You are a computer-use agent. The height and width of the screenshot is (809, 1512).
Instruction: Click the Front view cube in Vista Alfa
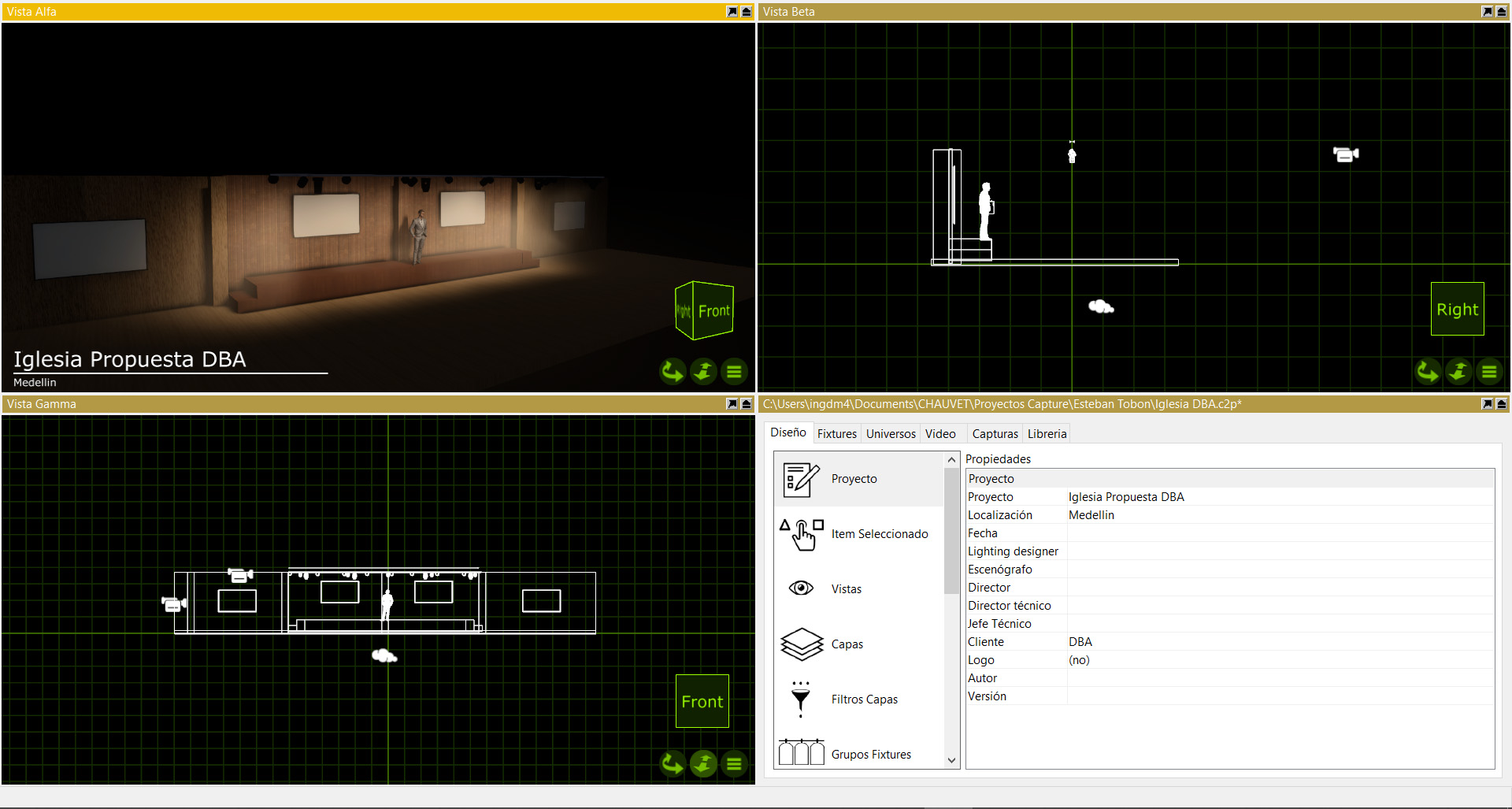point(705,310)
